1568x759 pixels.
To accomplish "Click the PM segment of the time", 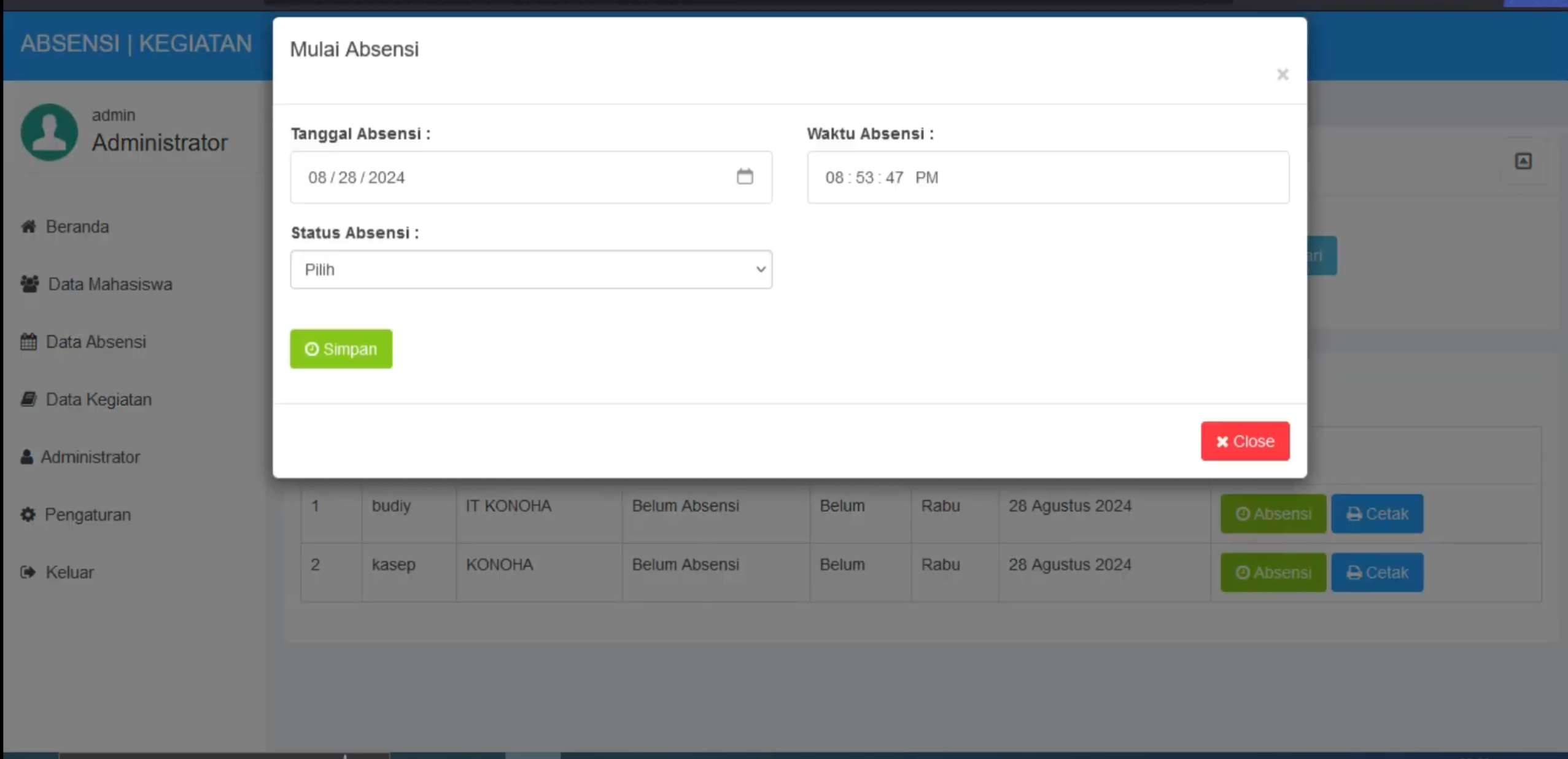I will pos(926,178).
